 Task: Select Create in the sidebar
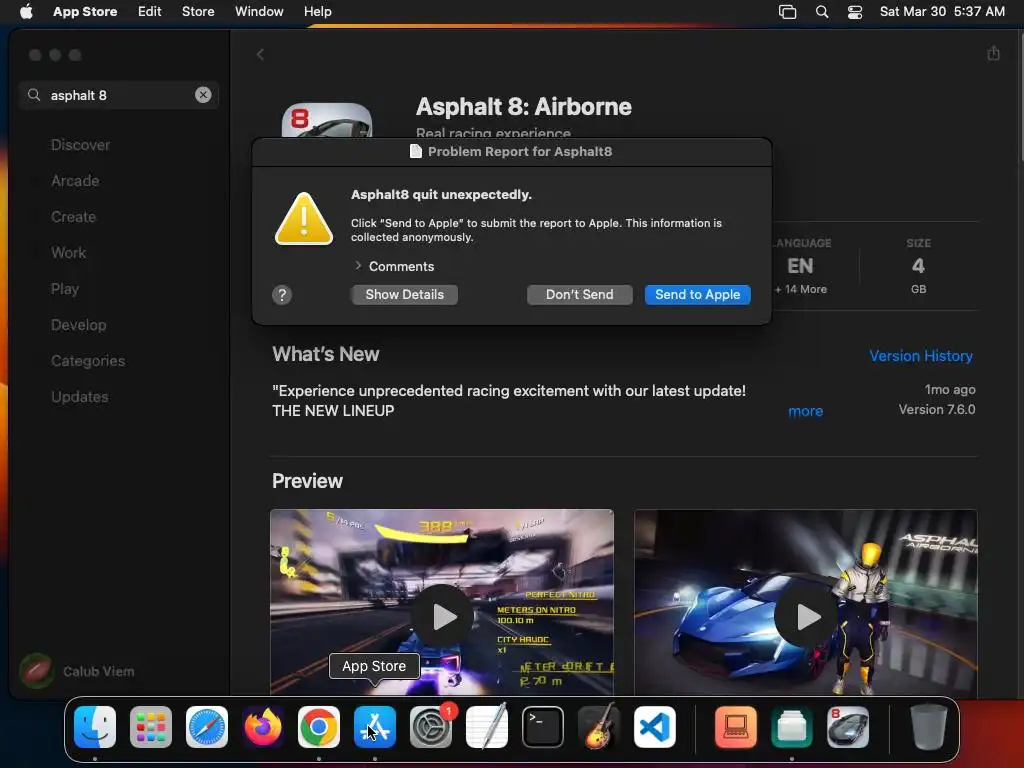(73, 217)
